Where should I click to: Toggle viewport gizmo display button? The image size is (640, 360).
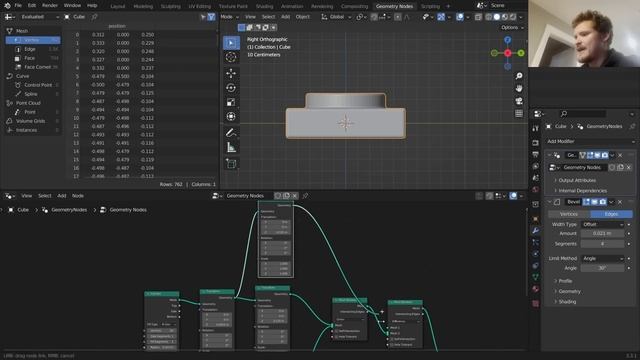point(441,17)
